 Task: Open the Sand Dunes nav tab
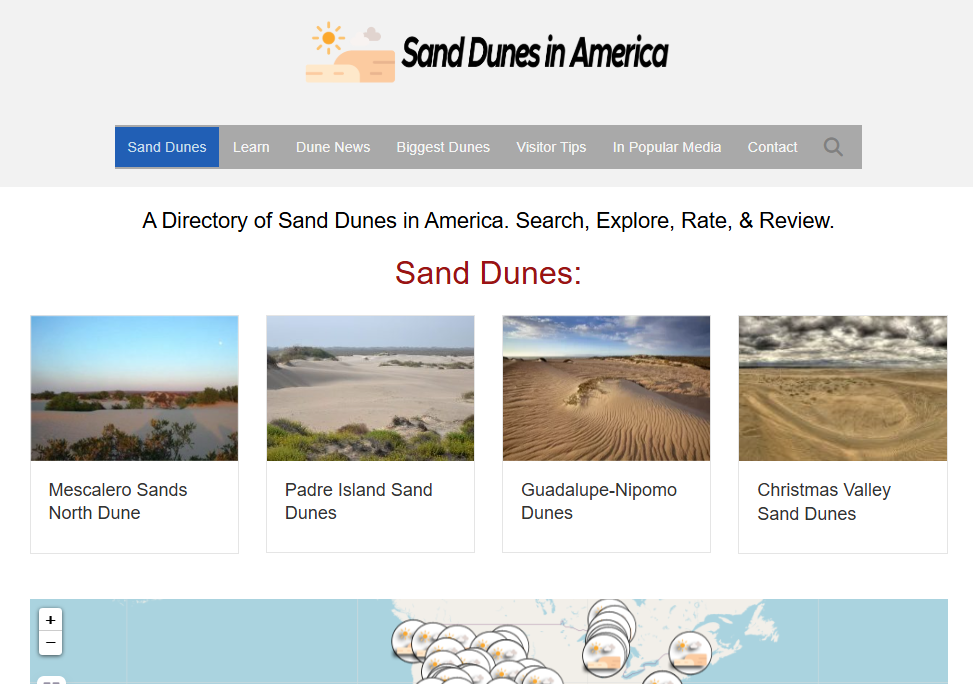tap(167, 147)
